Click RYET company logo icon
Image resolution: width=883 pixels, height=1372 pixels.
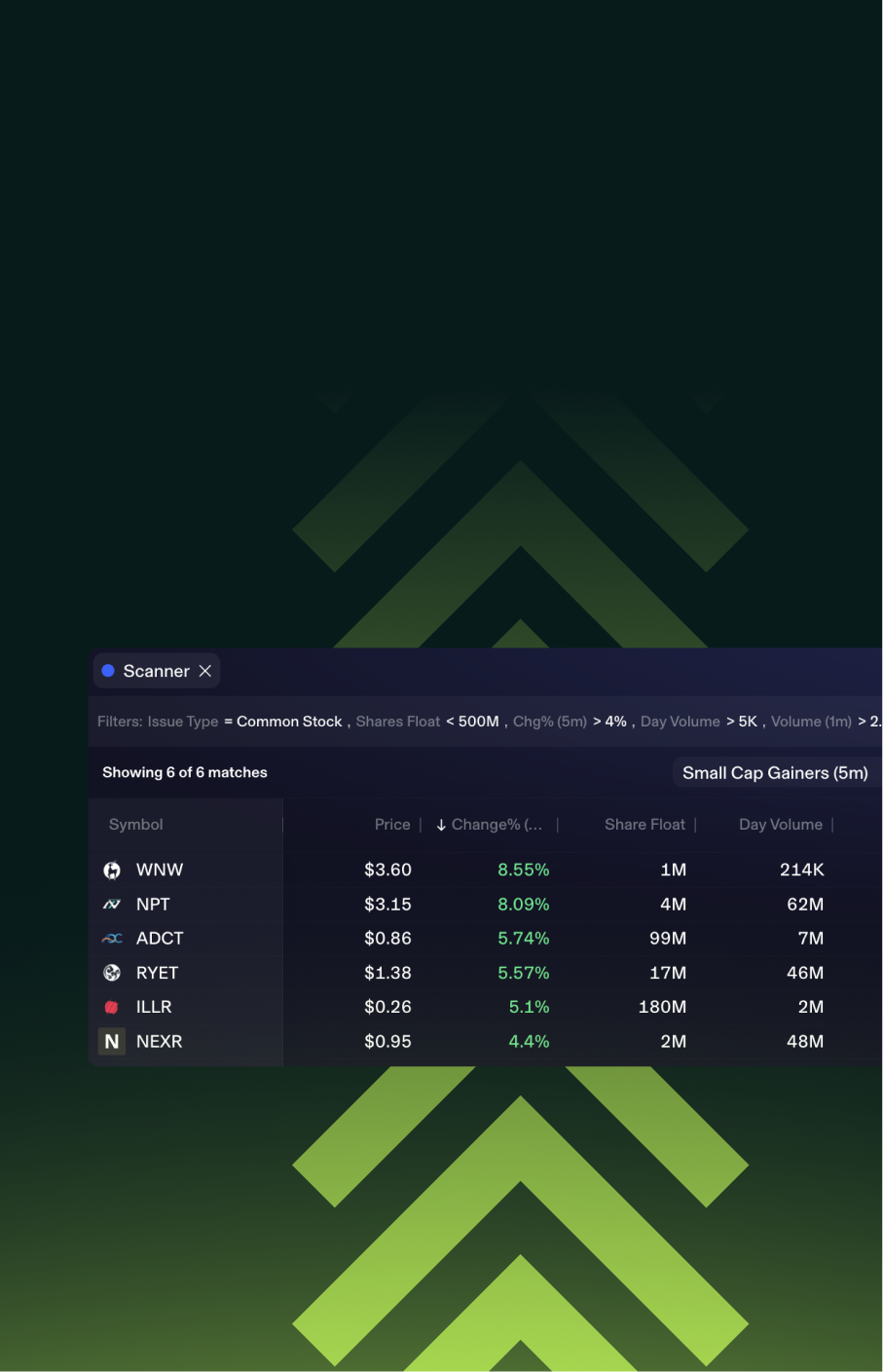point(112,973)
